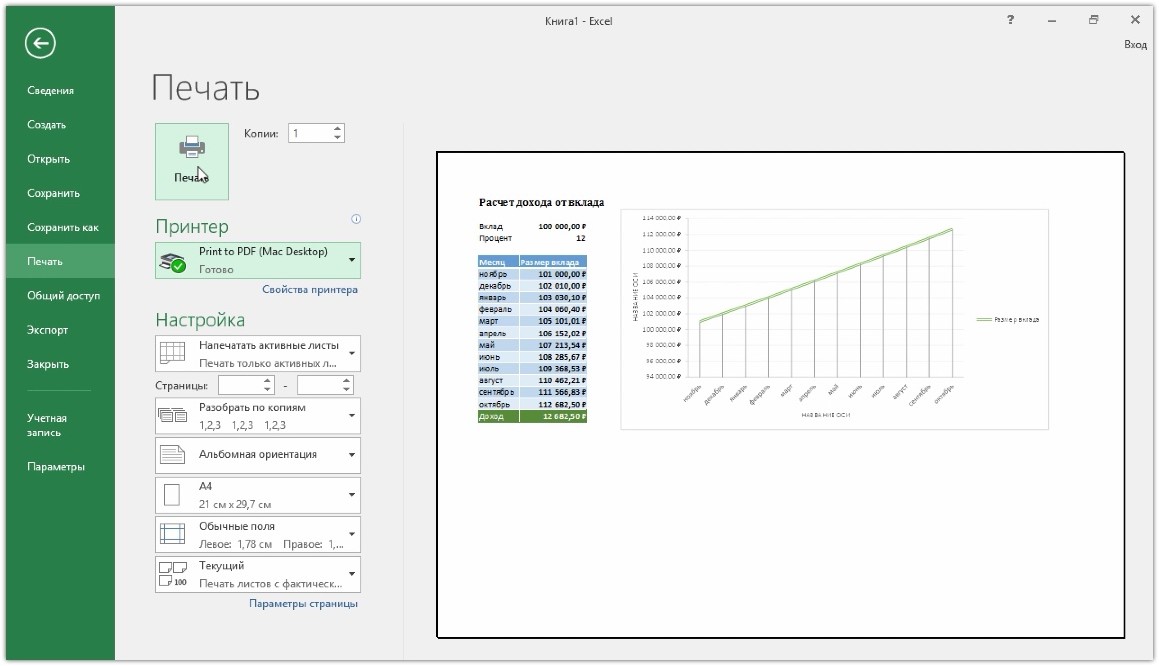
Task: Click the Вход sign-in link
Action: (x=1135, y=44)
